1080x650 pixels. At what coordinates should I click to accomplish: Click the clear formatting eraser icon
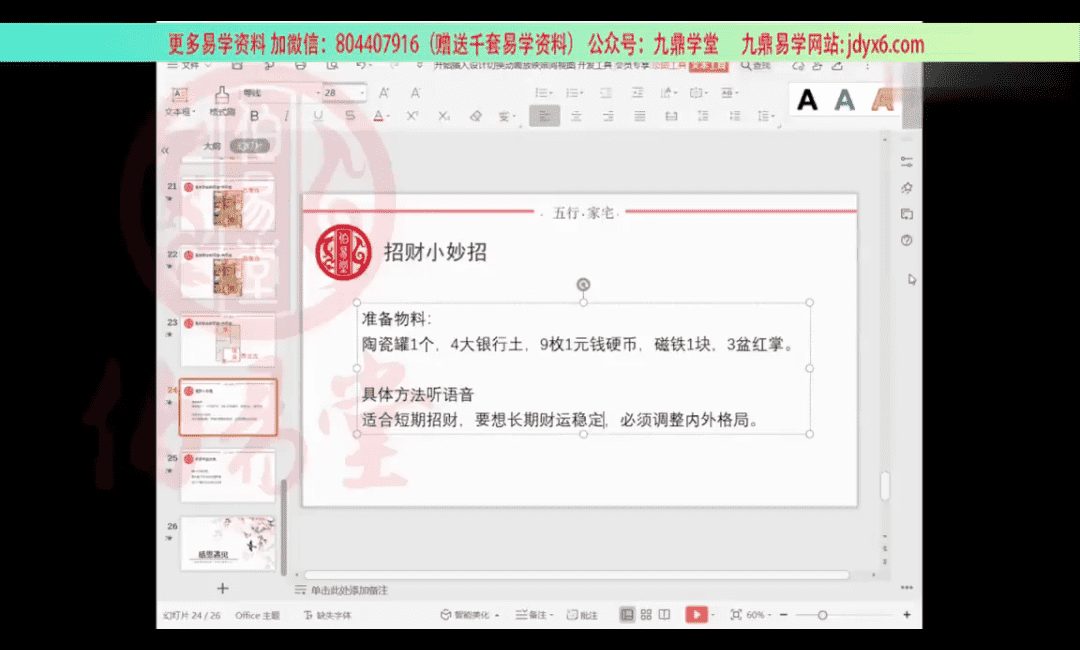(x=476, y=116)
